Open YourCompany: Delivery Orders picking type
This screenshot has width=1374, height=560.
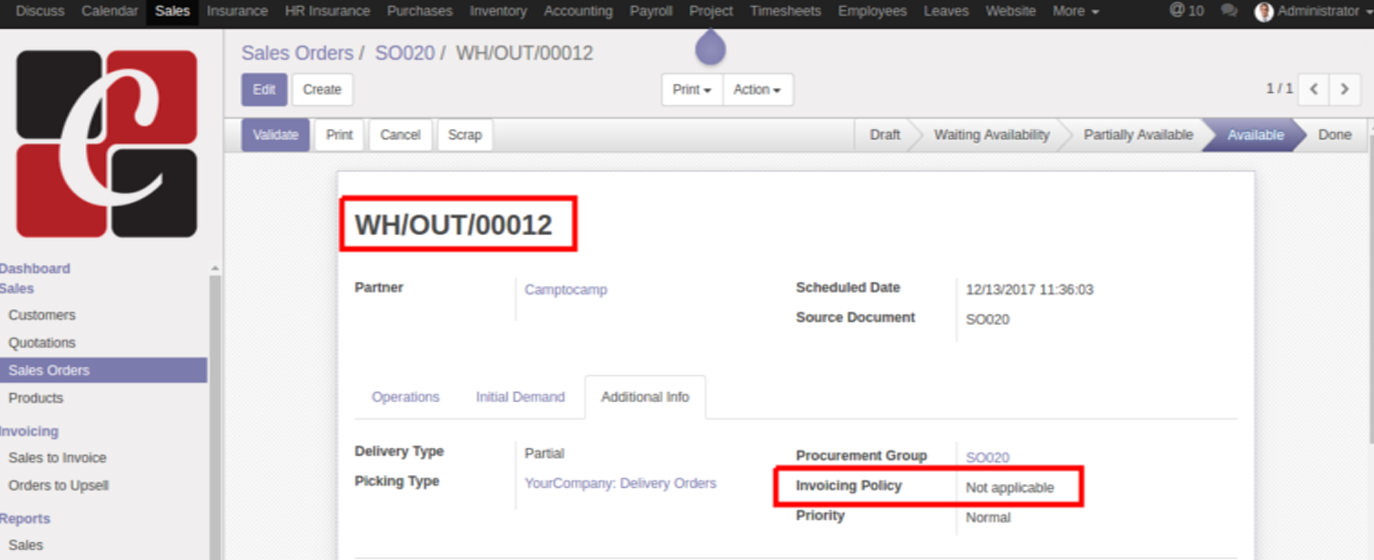pyautogui.click(x=620, y=483)
